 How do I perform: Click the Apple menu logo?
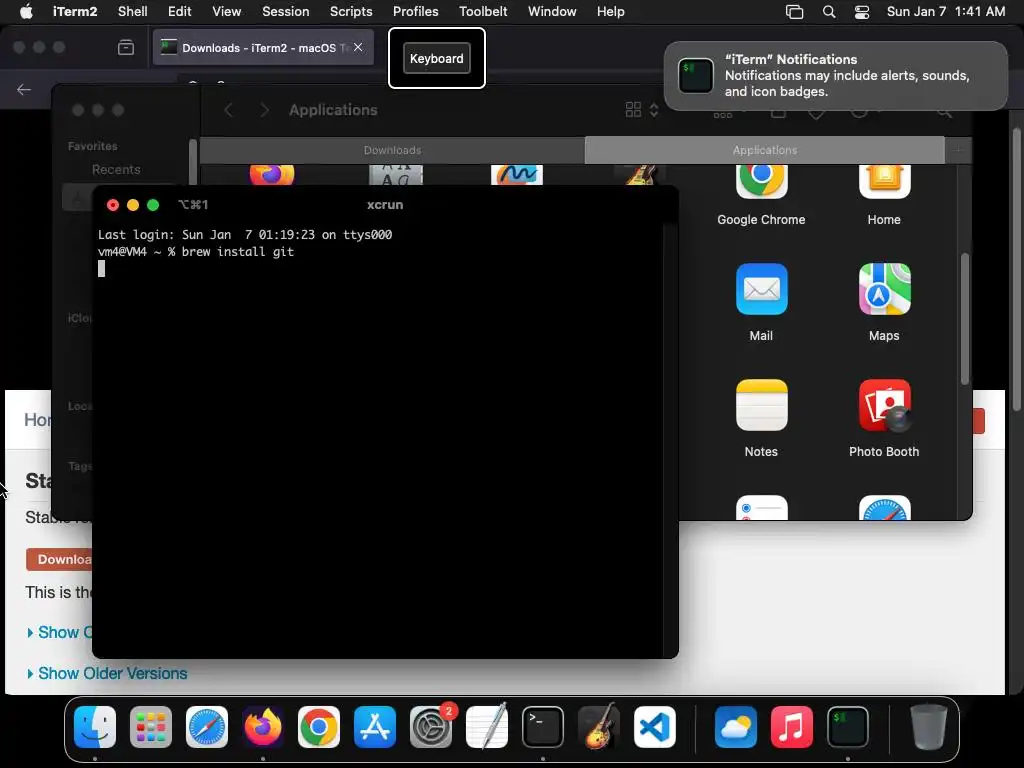point(26,12)
